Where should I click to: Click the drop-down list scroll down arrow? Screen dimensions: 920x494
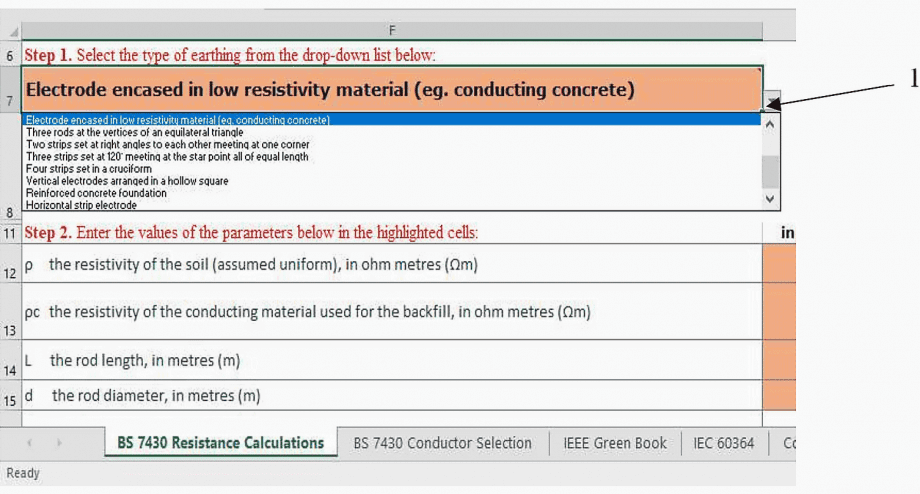(x=770, y=199)
